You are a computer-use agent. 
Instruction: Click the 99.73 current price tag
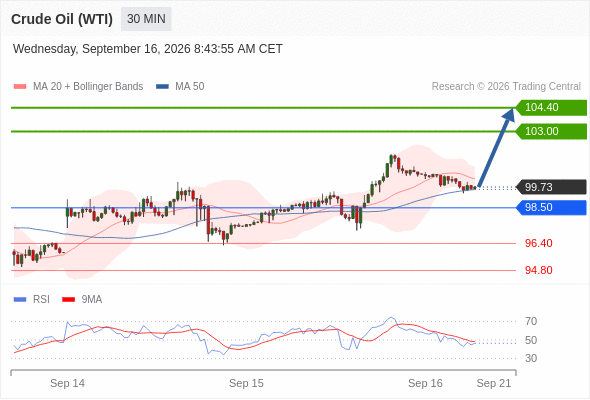click(x=551, y=187)
